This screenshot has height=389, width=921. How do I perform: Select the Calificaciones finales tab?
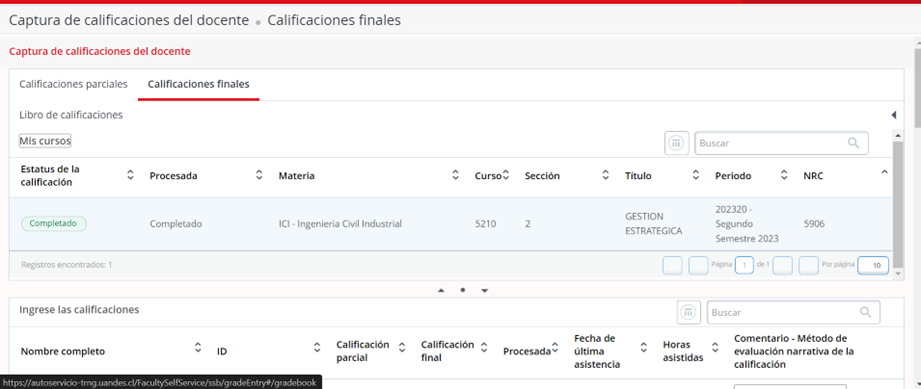pos(199,84)
